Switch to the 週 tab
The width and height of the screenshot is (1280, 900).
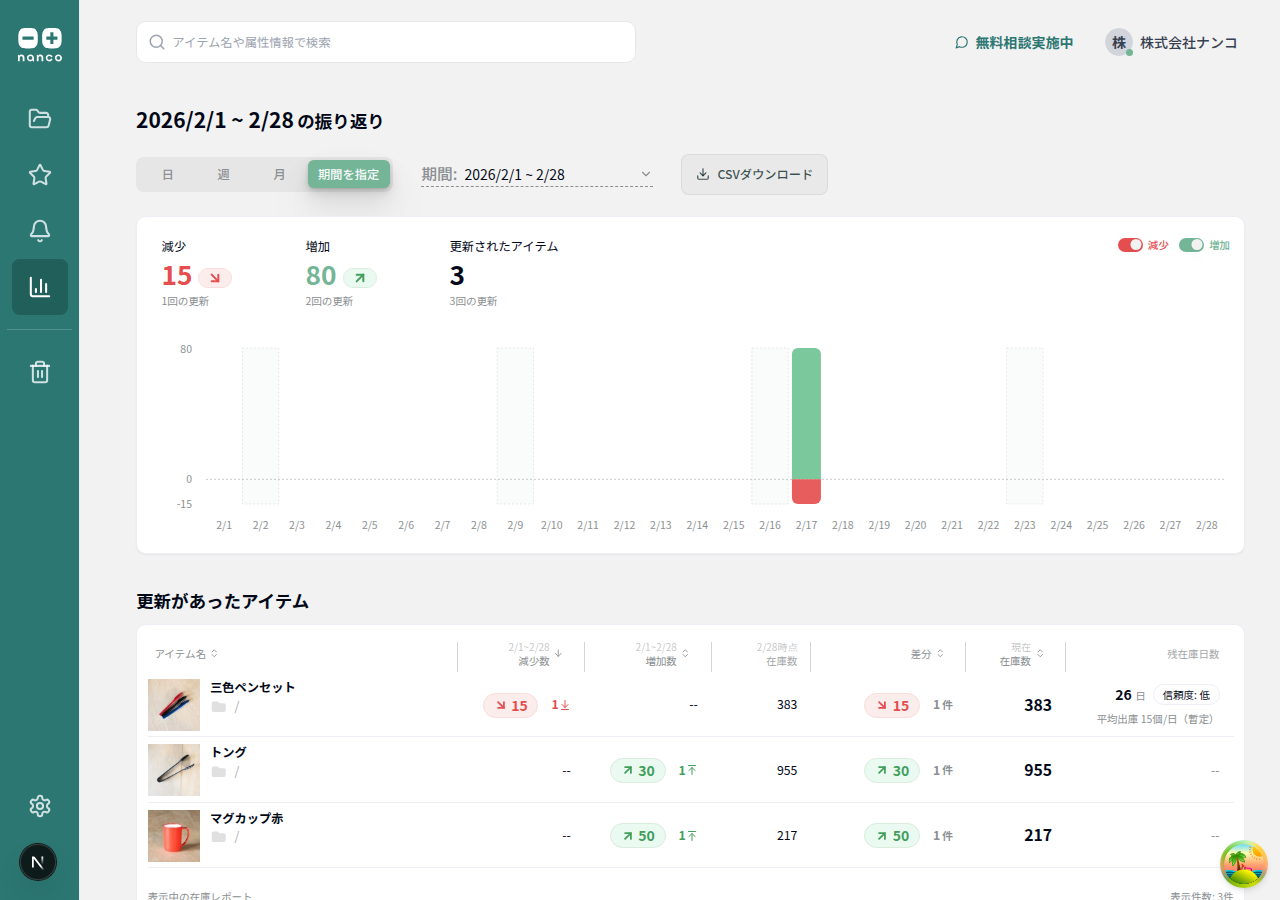[223, 173]
